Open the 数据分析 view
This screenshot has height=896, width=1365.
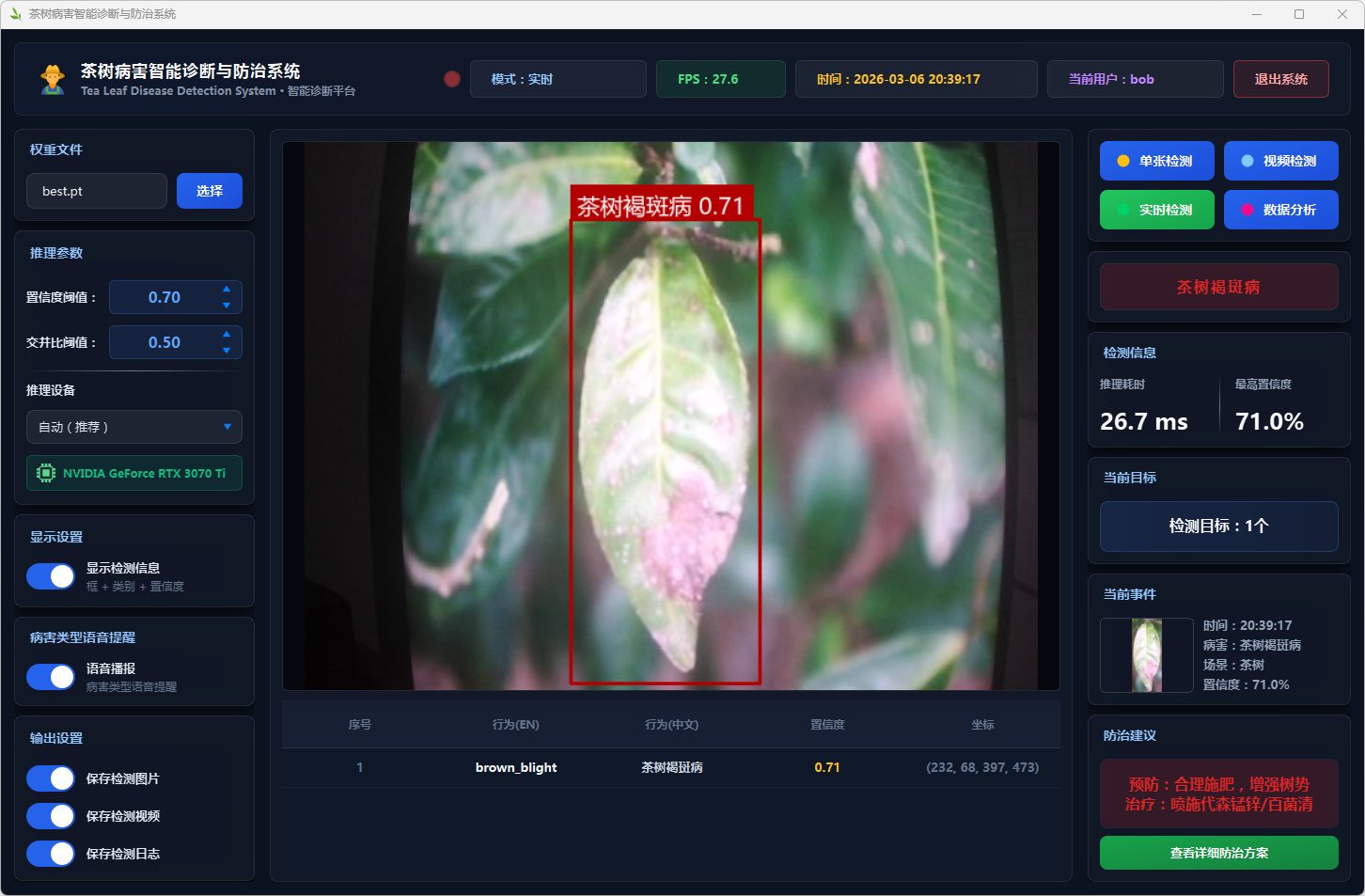coord(1280,210)
